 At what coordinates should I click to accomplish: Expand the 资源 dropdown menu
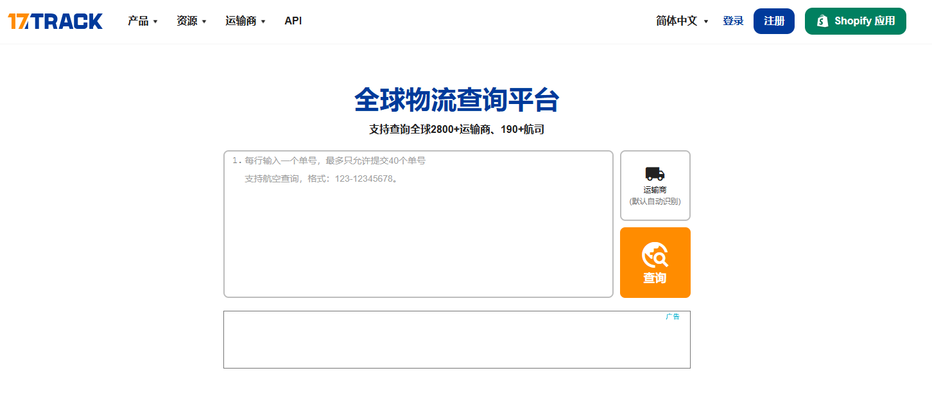(x=191, y=21)
